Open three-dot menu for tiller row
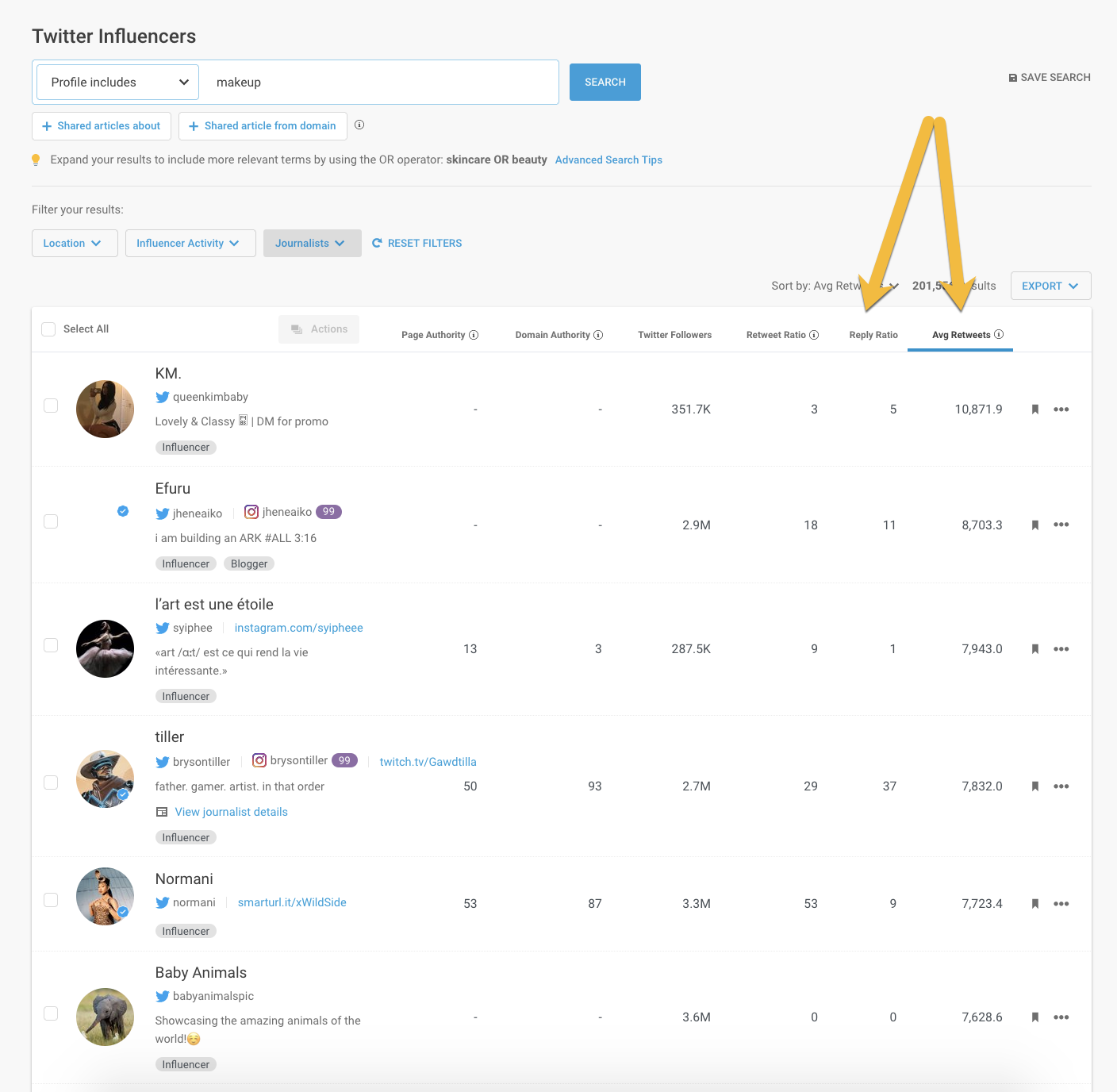 (1061, 786)
